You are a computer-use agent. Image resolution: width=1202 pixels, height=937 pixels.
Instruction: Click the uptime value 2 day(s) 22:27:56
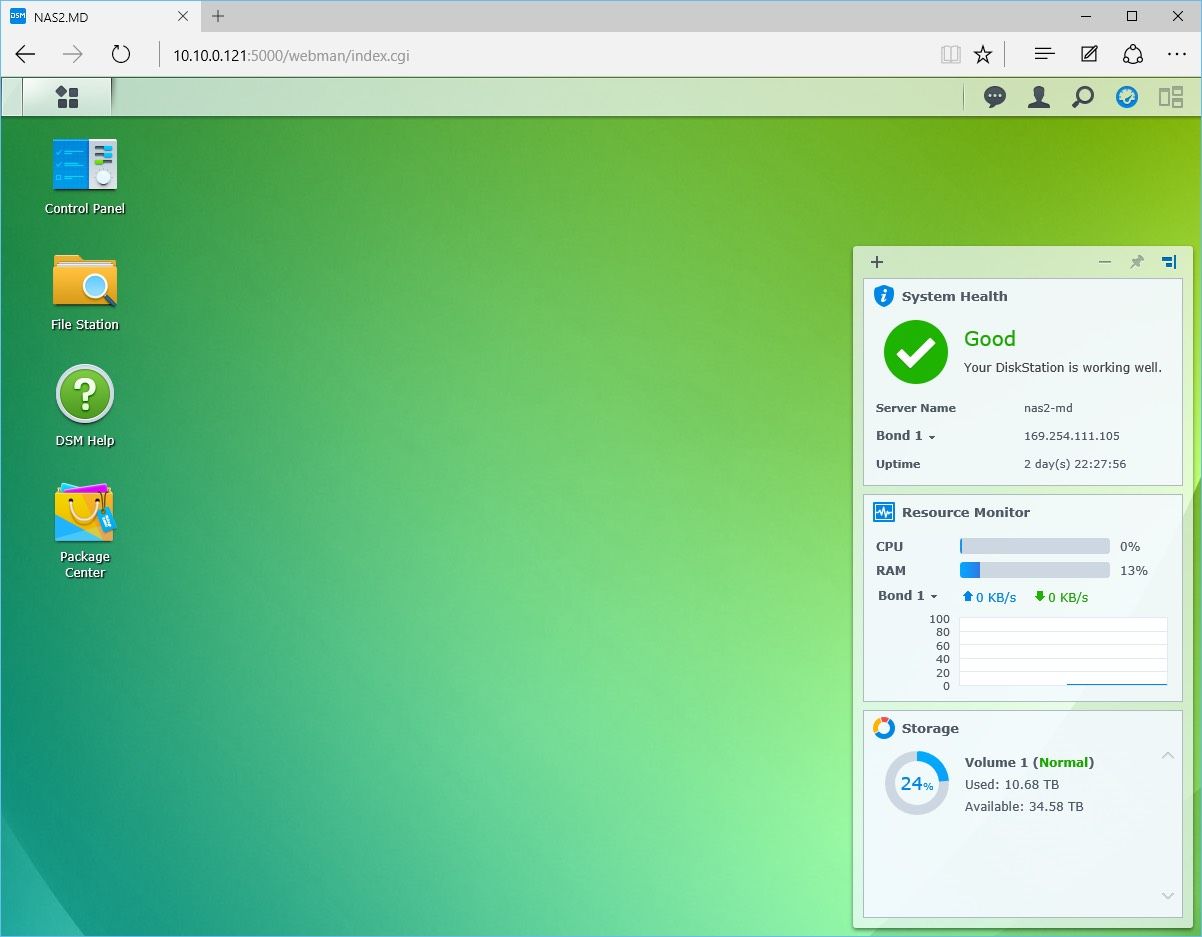coord(1075,464)
